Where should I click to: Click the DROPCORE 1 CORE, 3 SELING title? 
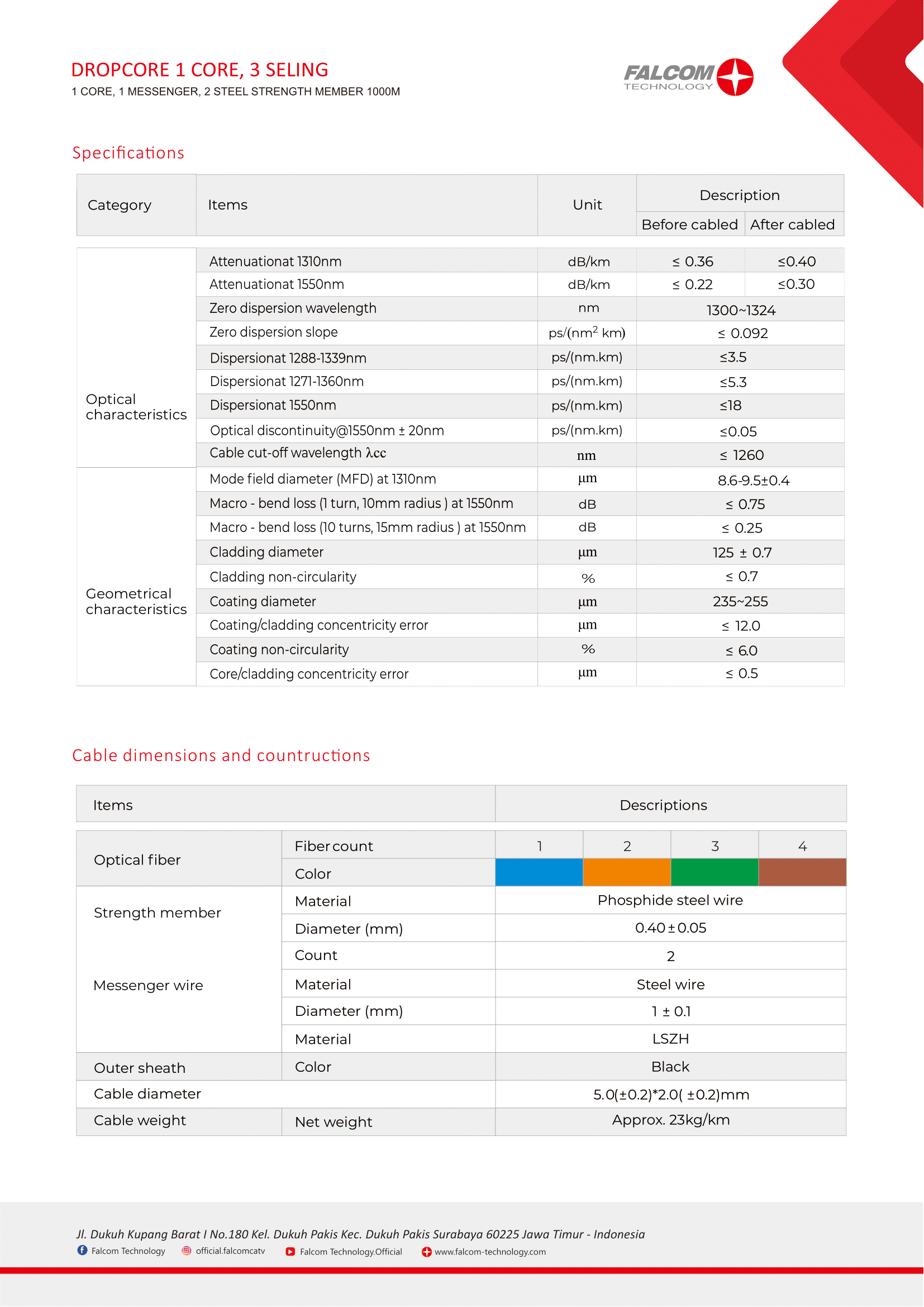(199, 69)
